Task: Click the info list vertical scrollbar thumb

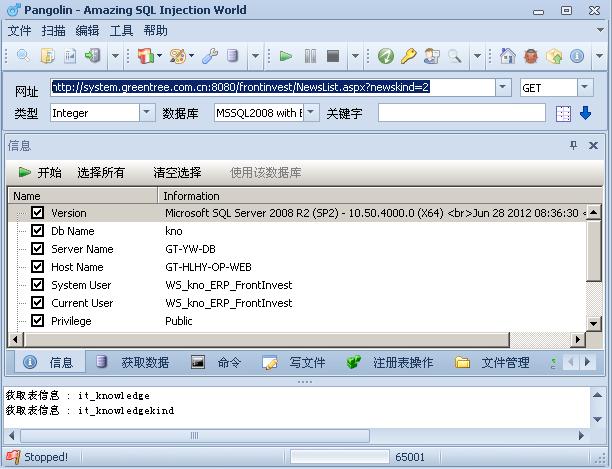Action: (593, 250)
